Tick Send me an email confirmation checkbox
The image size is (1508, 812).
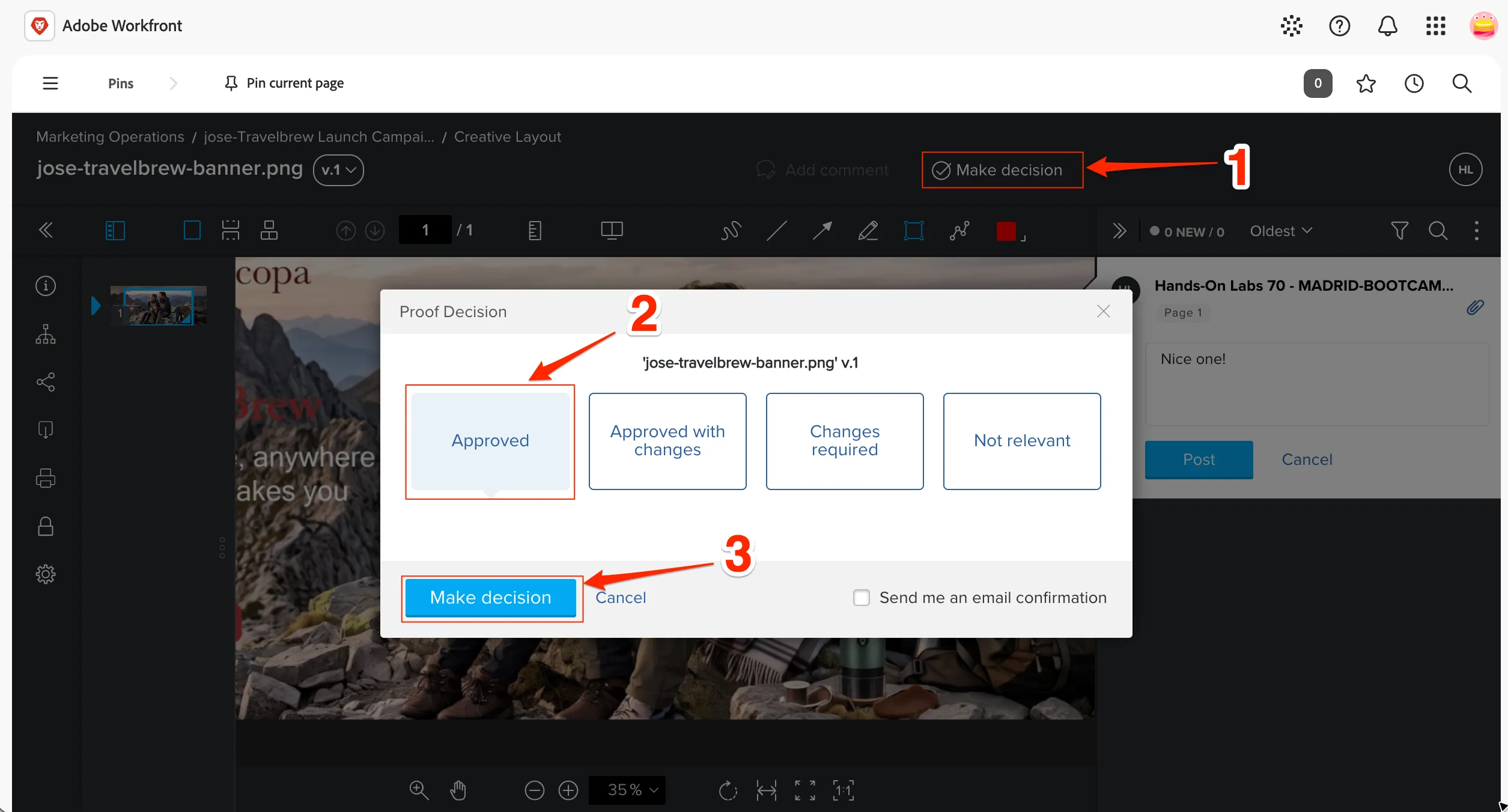click(x=861, y=598)
